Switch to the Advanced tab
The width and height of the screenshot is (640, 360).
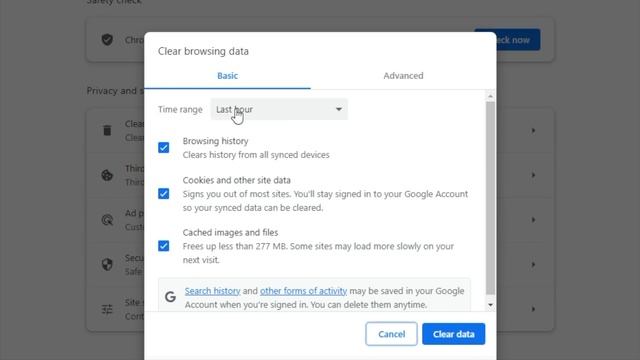coord(403,76)
